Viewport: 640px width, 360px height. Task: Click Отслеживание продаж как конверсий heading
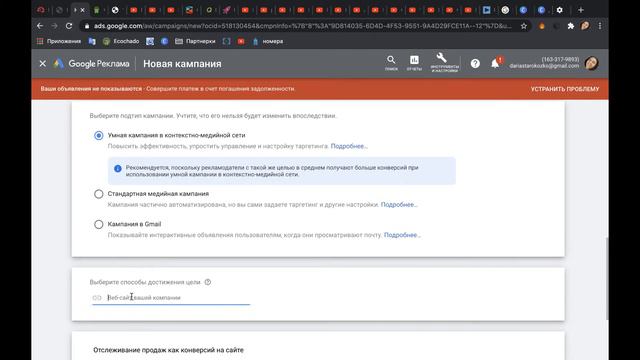tap(168, 350)
